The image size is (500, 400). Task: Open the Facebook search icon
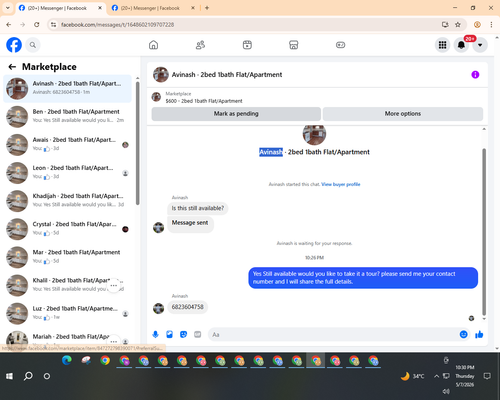[33, 45]
